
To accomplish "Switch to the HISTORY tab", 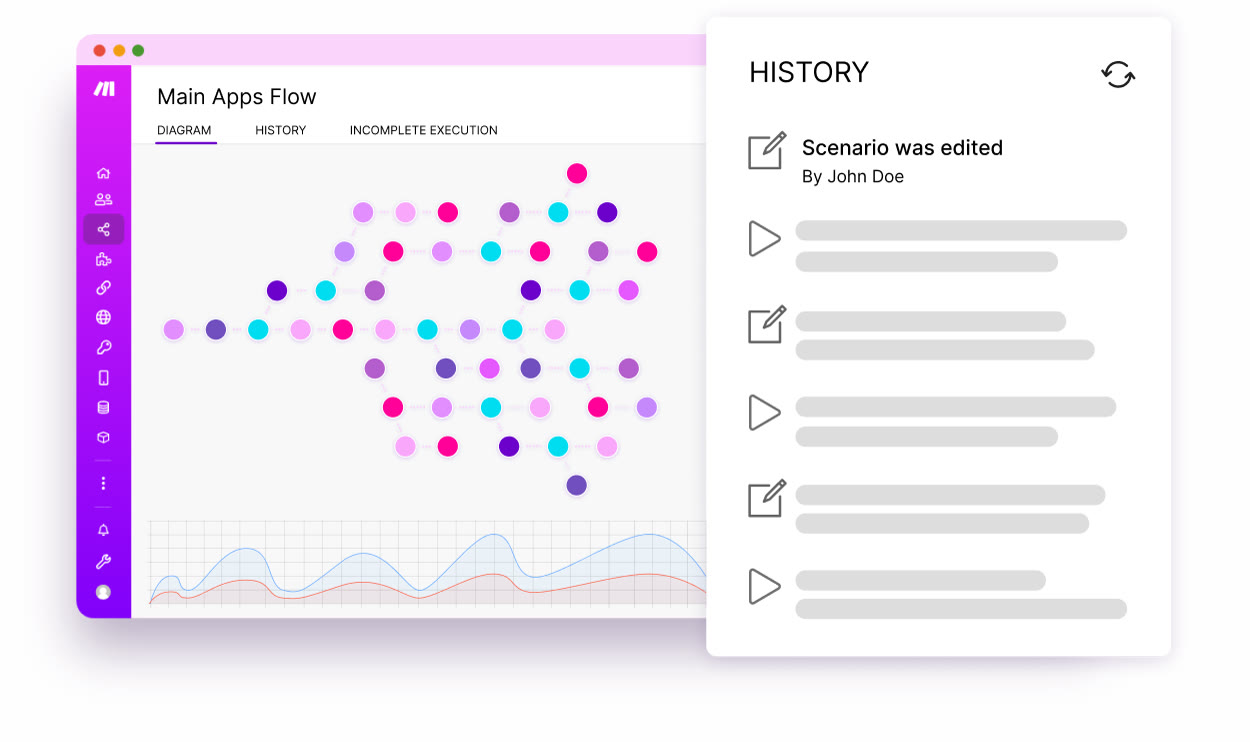I will 280,130.
